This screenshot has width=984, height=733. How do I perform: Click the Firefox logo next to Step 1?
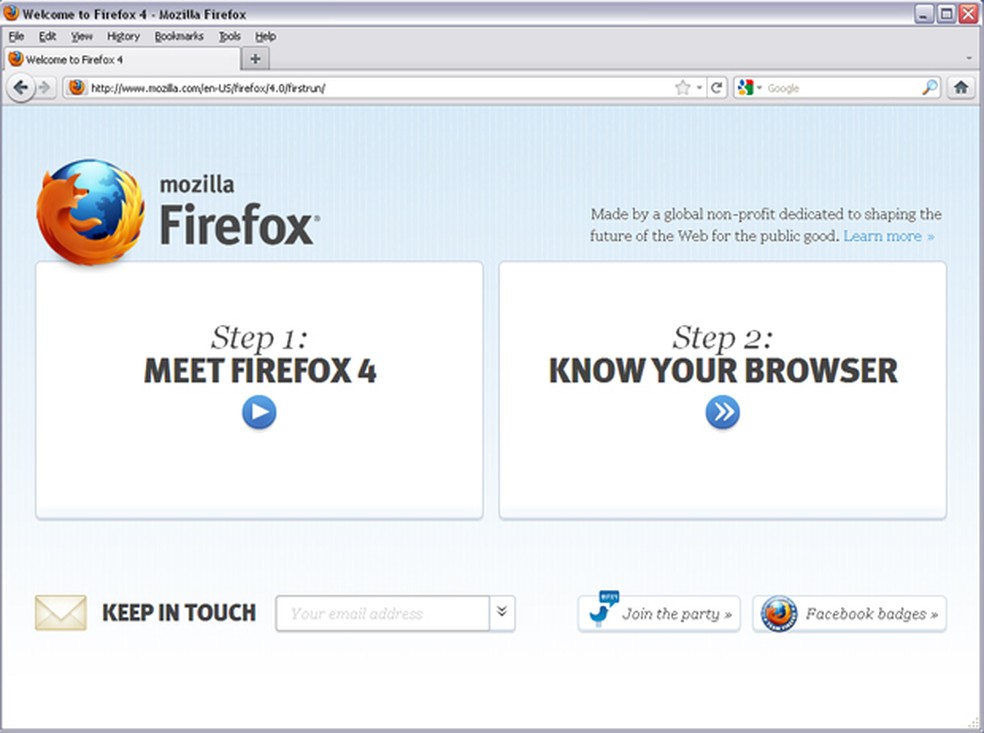90,207
